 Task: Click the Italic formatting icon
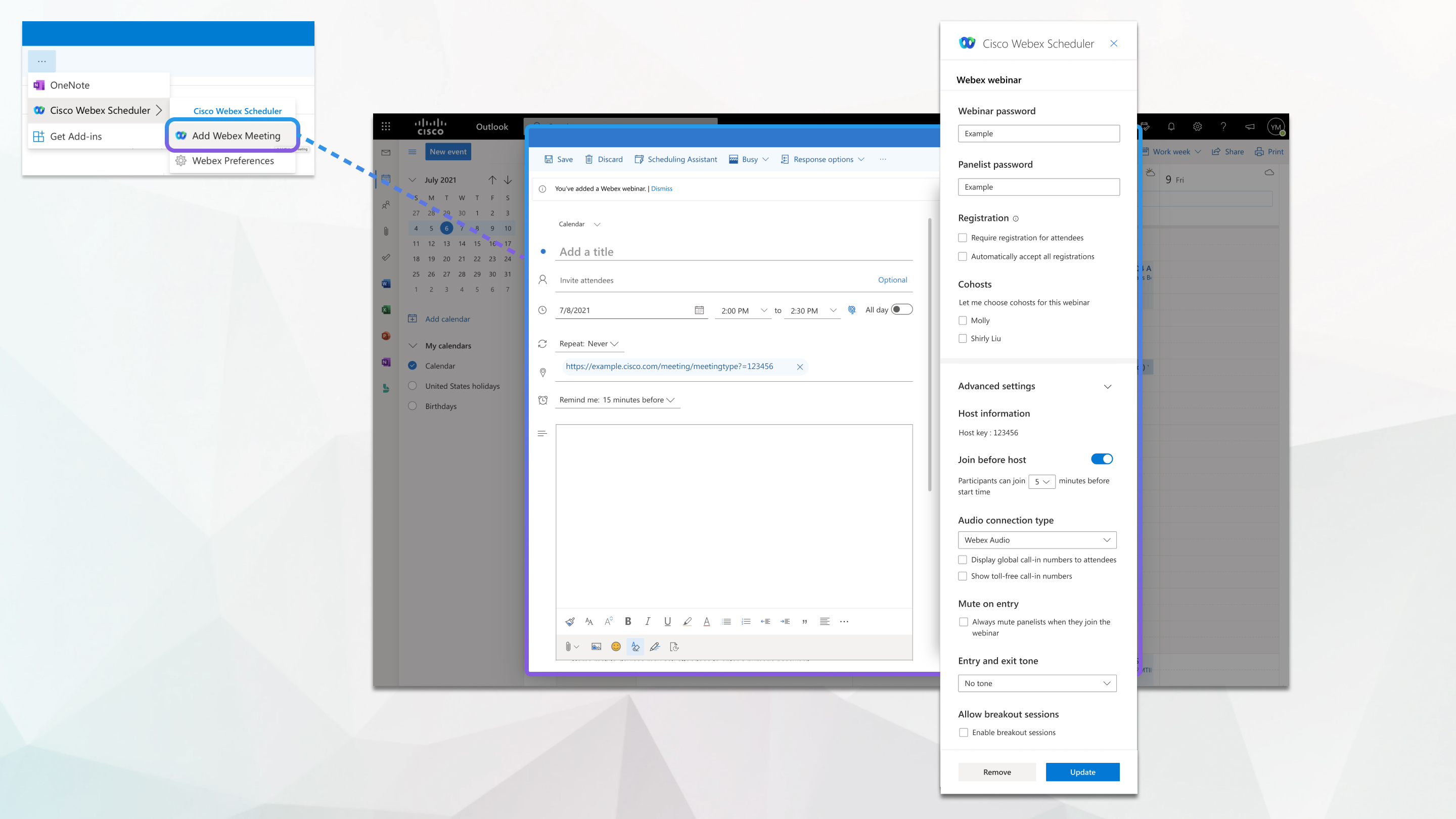(x=648, y=621)
